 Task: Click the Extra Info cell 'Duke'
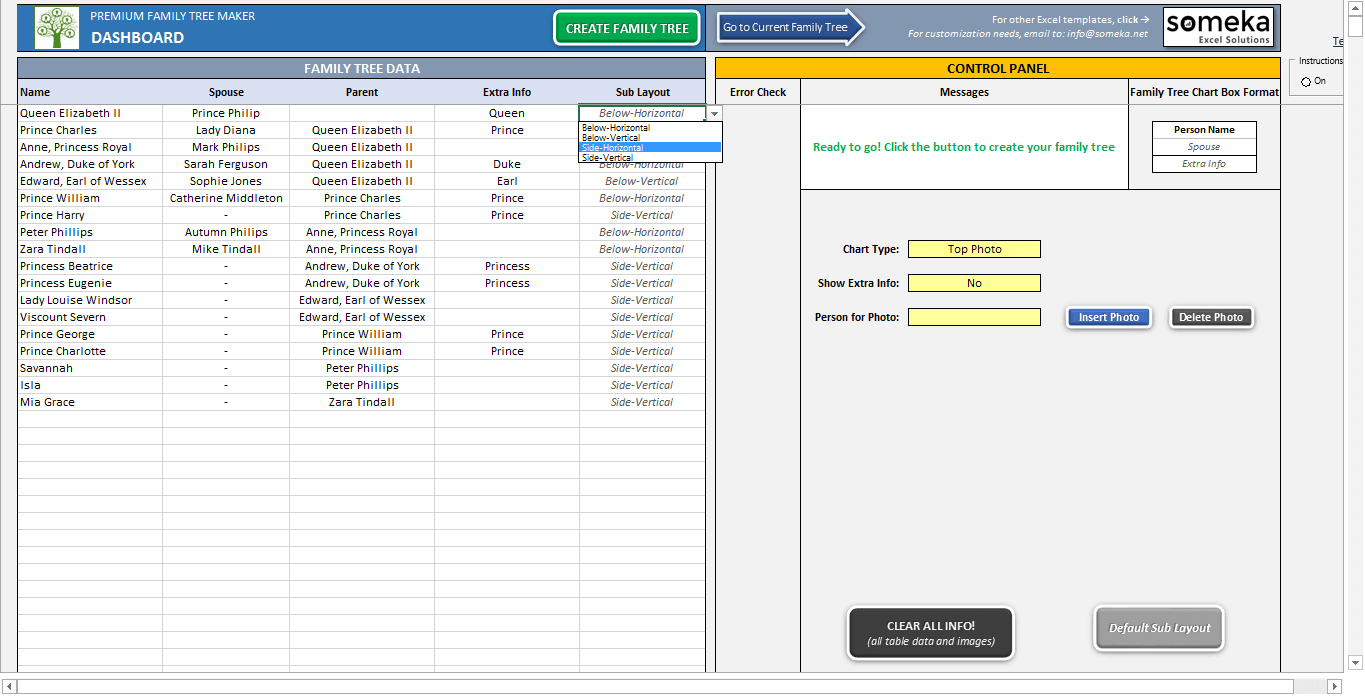(507, 164)
